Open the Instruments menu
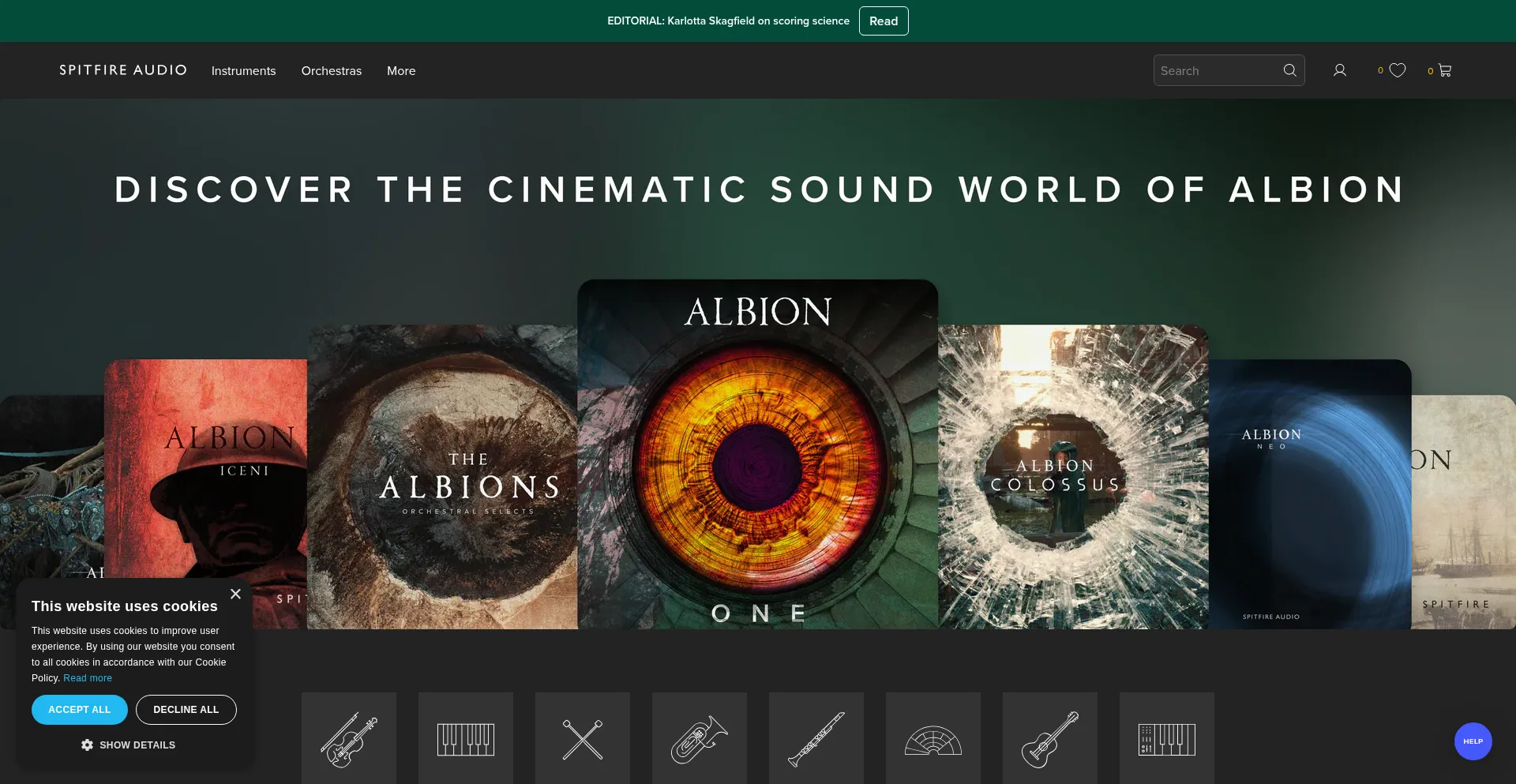 (243, 70)
